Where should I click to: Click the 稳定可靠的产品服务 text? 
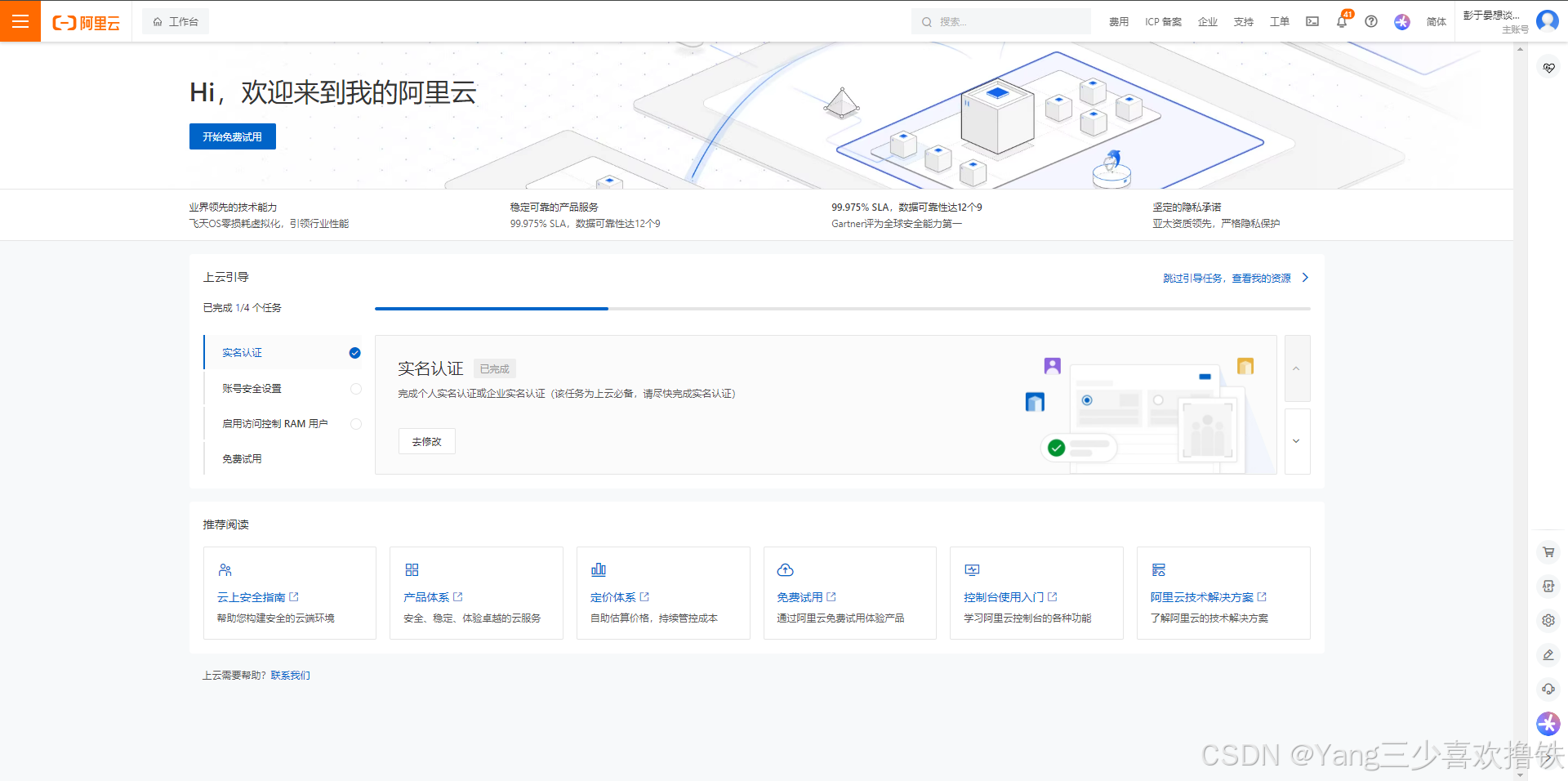coord(555,208)
